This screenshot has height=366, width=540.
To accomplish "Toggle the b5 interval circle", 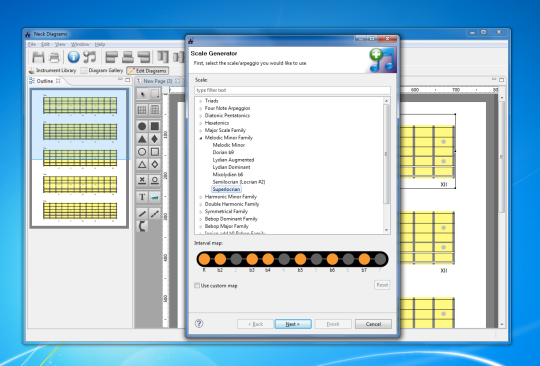I will tap(300, 259).
